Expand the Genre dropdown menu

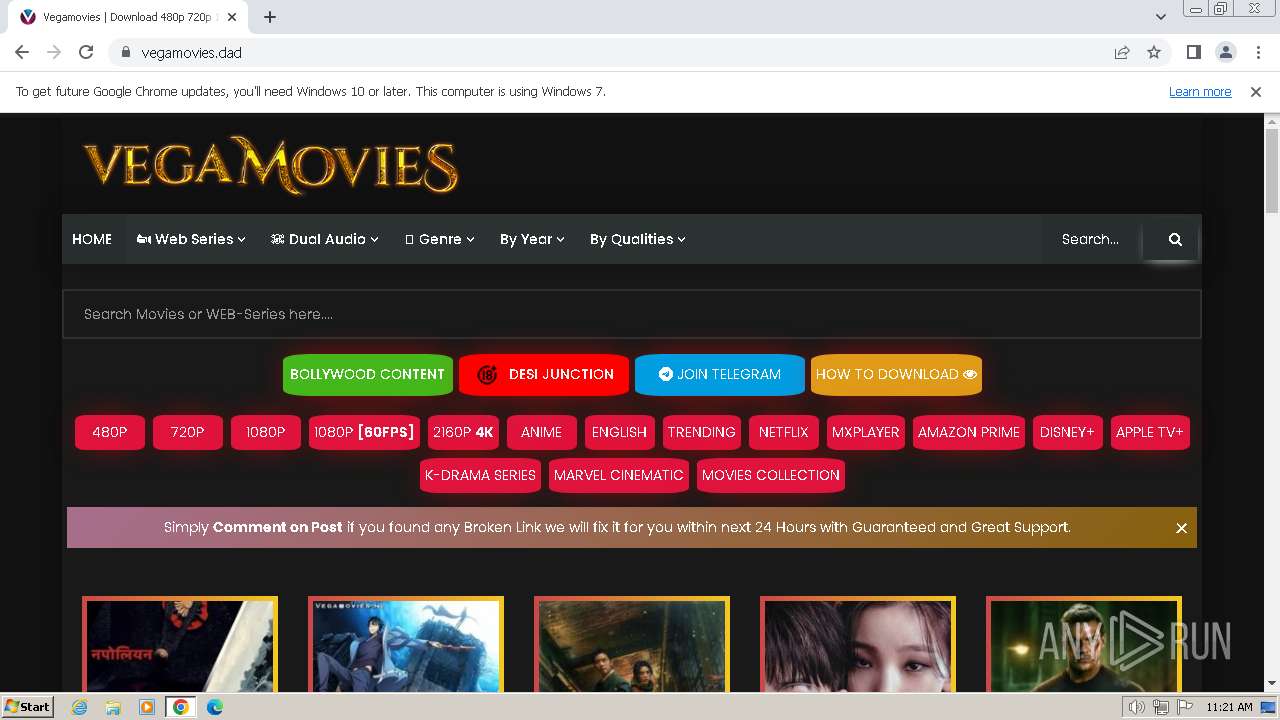click(x=440, y=239)
